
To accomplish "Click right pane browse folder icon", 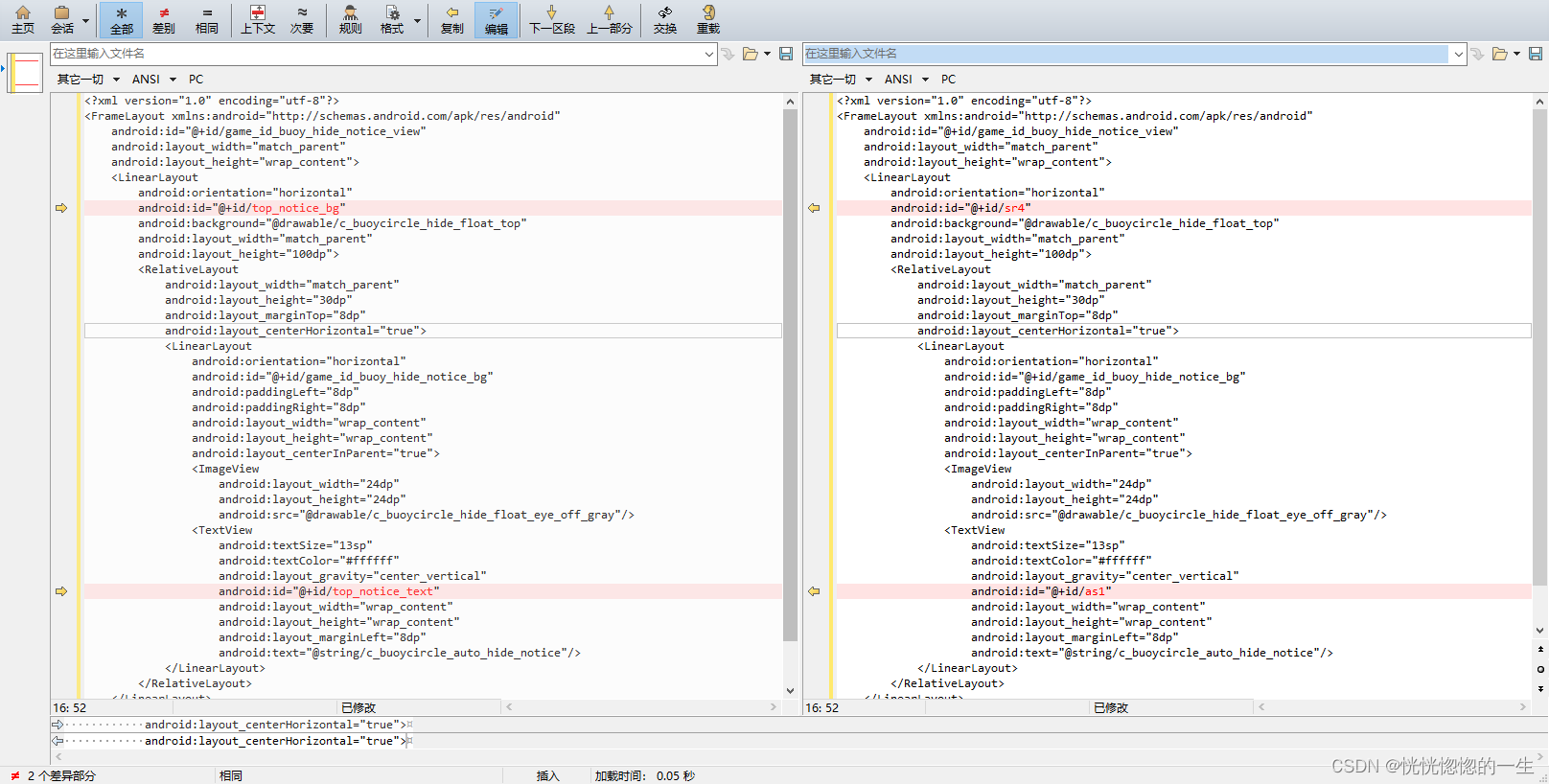I will click(1499, 54).
